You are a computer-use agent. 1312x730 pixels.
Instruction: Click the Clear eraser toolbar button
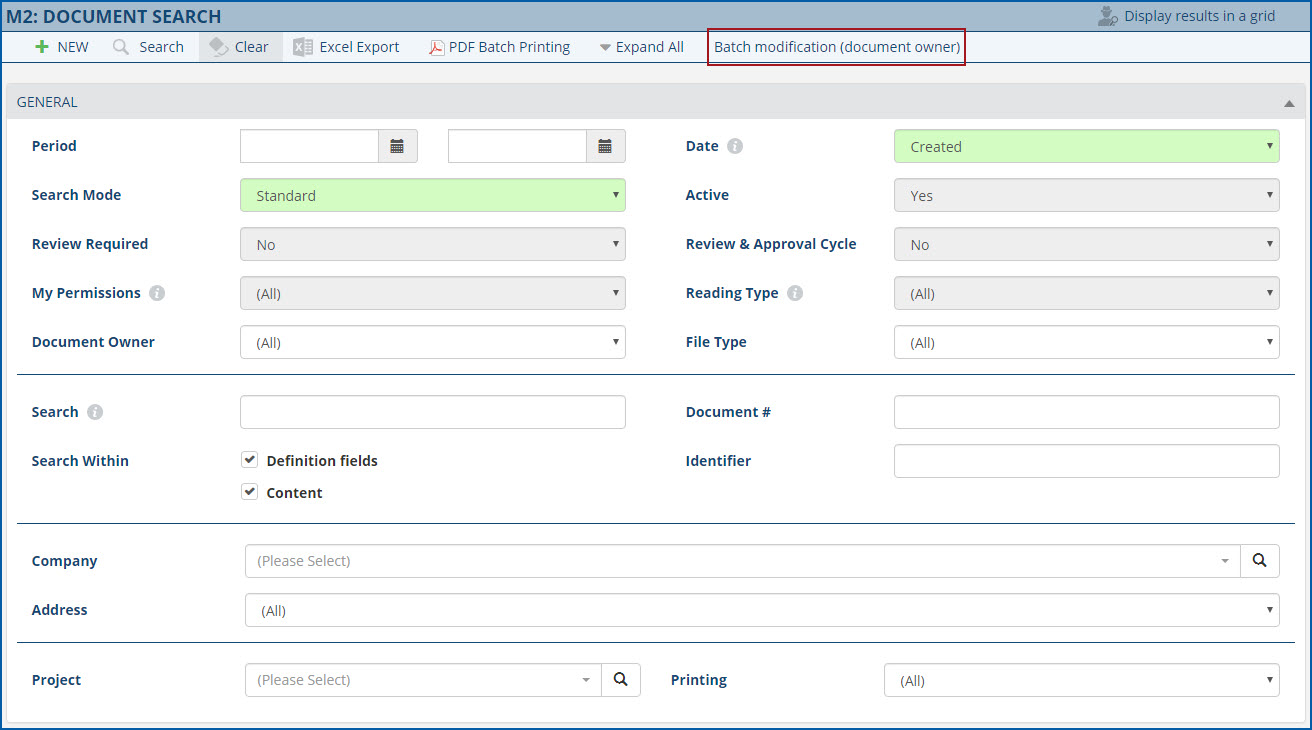tap(240, 47)
